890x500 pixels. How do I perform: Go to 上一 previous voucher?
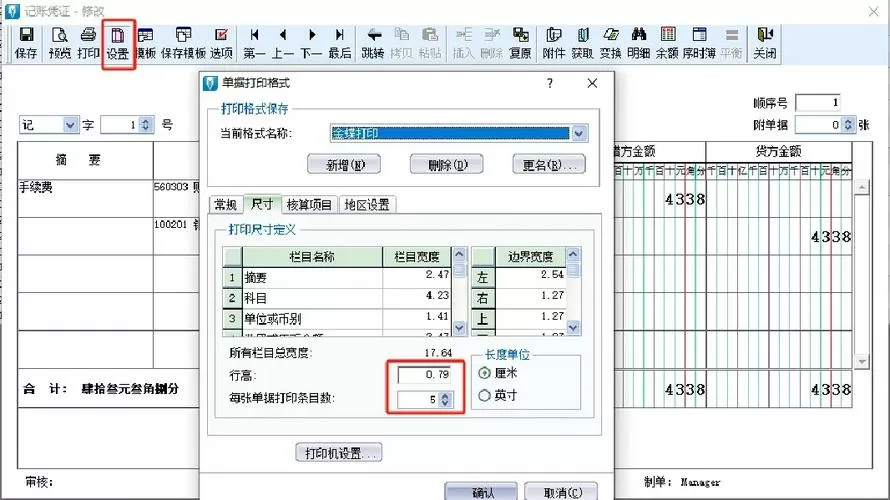[282, 43]
